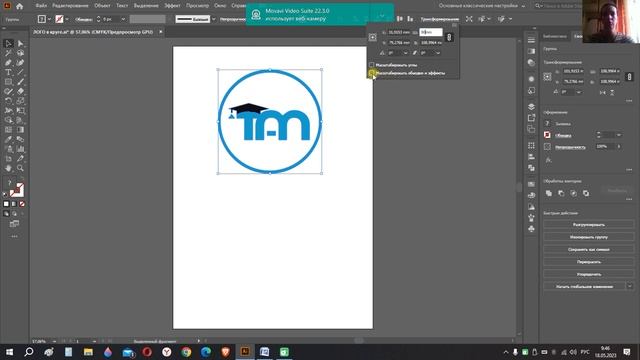640x360 pixels.
Task: Activate the Type (T) tool
Action: pyautogui.click(x=8, y=72)
